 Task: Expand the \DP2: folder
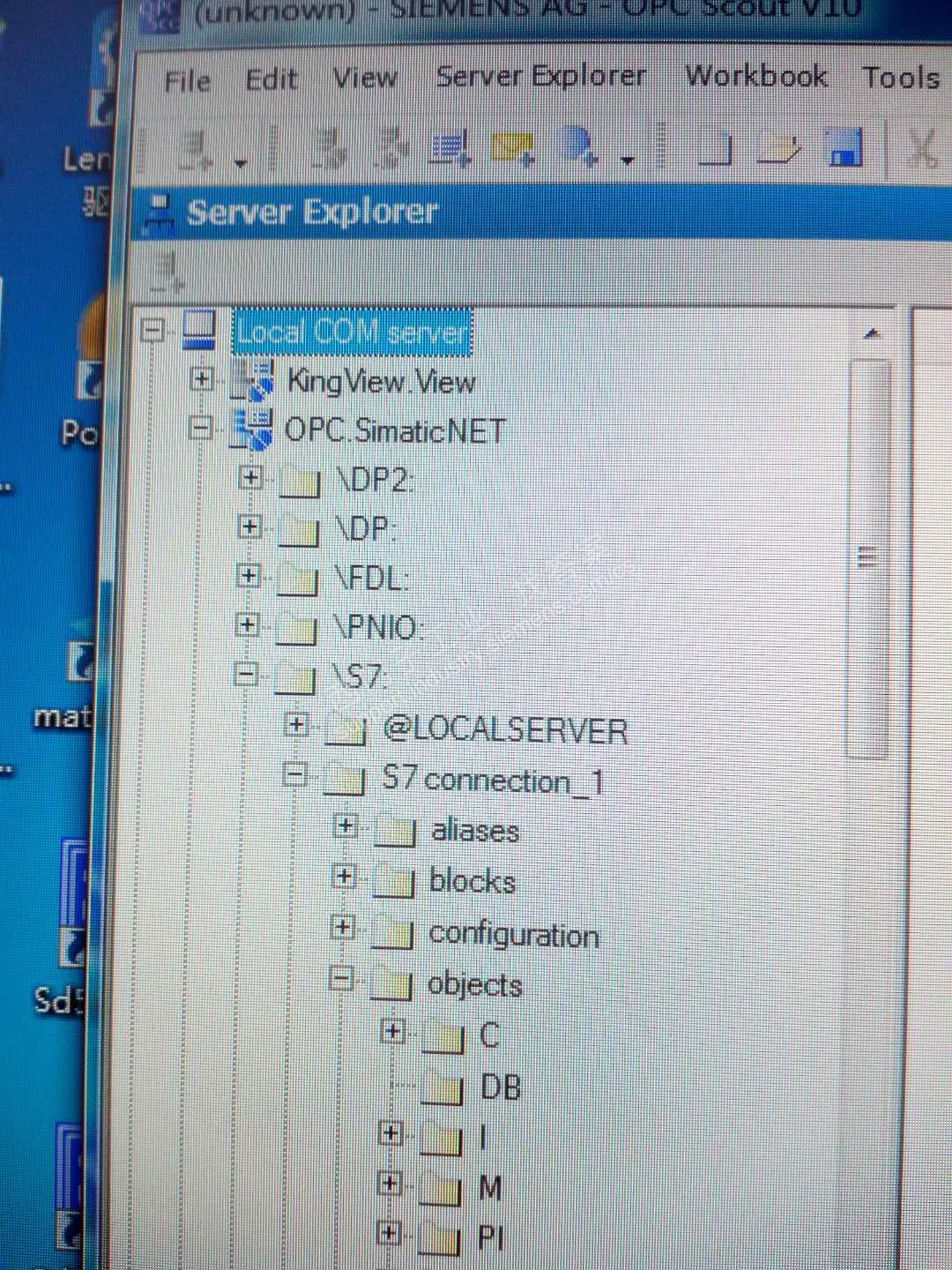tap(250, 477)
